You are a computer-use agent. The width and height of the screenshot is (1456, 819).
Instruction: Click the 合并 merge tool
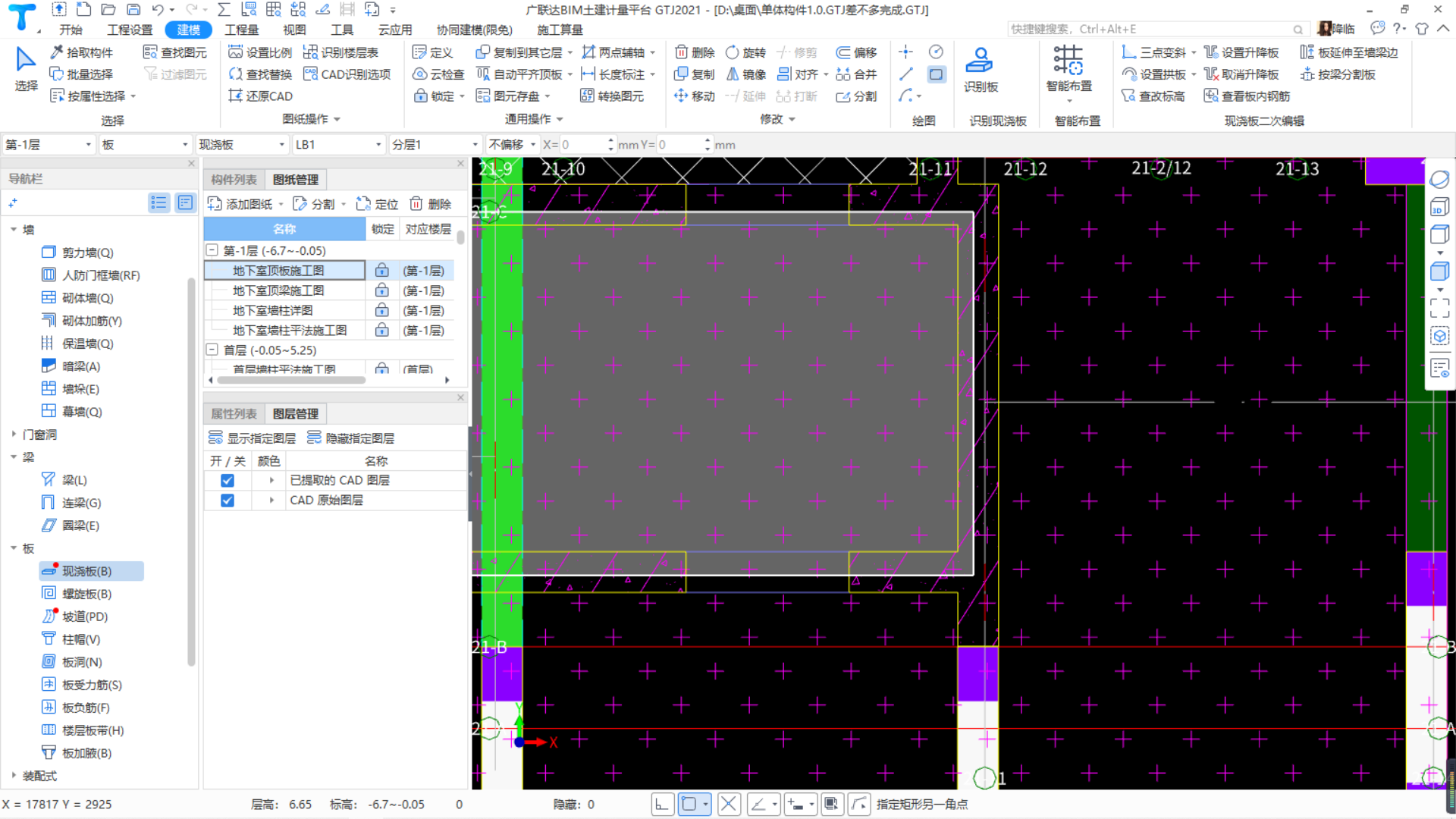click(856, 74)
